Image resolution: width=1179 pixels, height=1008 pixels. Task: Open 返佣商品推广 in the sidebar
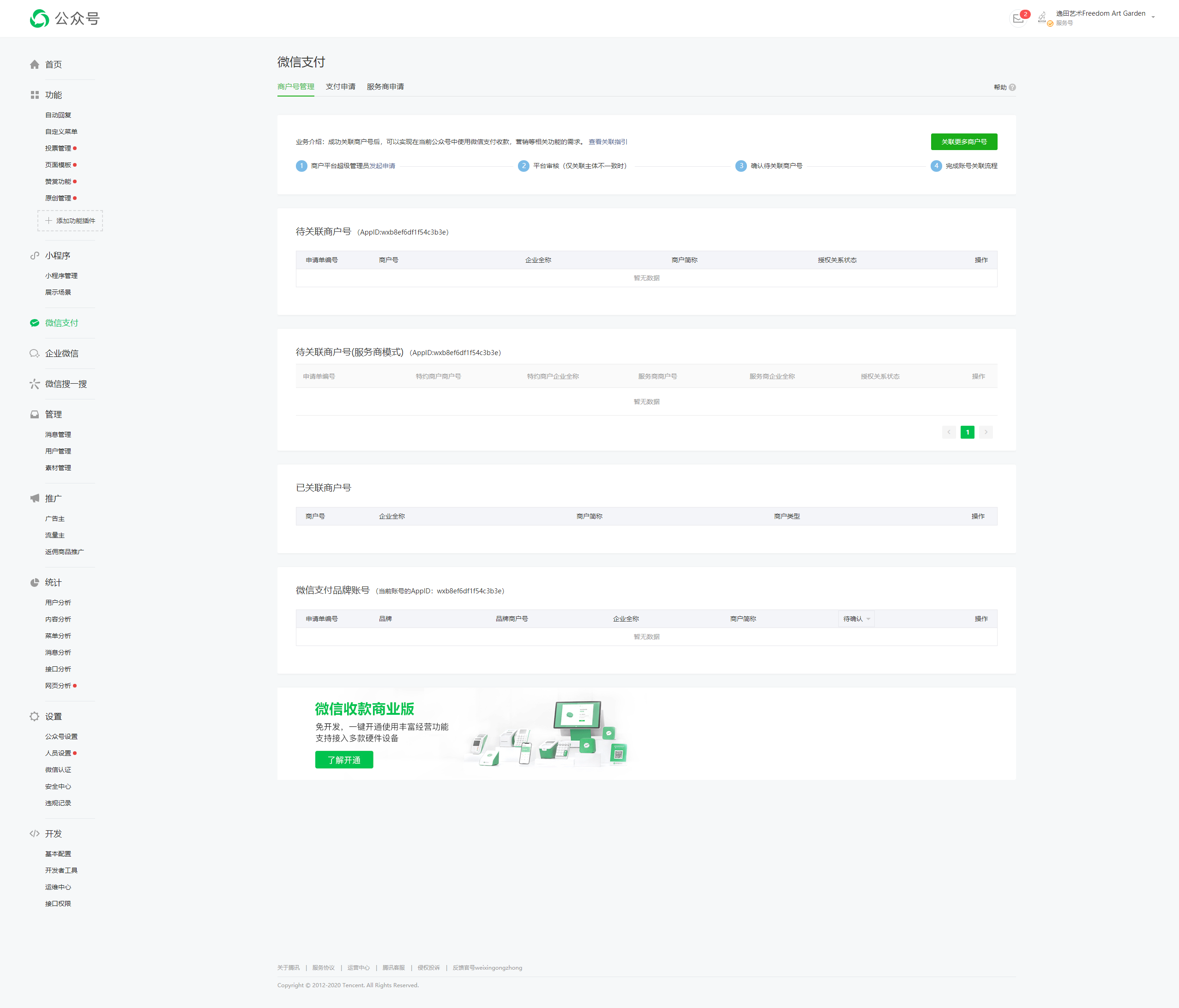(64, 551)
